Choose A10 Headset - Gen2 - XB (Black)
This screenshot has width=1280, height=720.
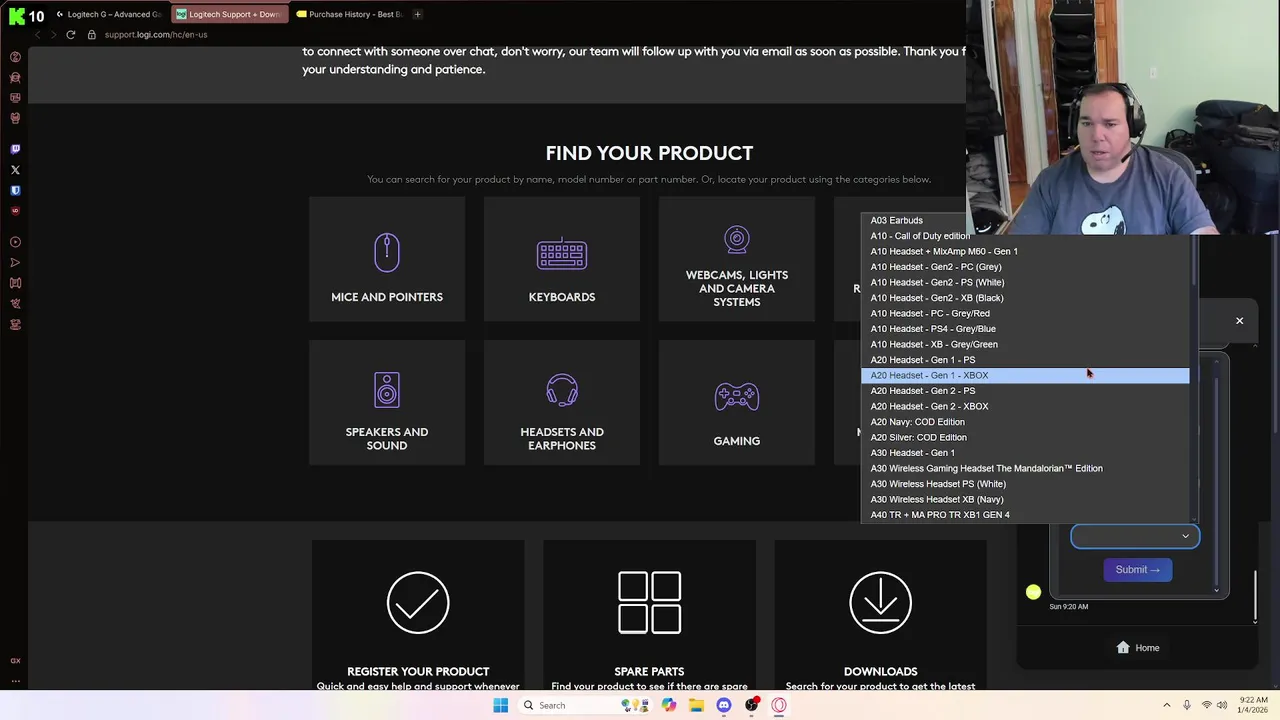1025,298
